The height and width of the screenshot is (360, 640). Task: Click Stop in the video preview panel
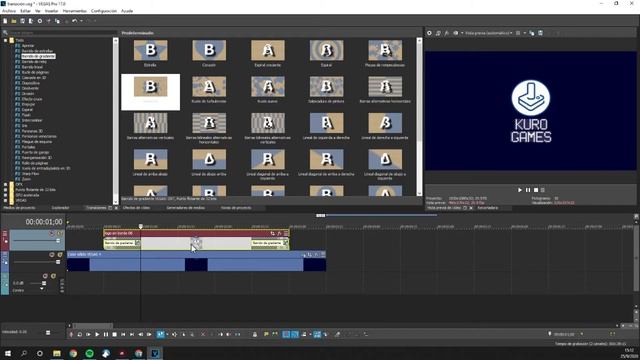pyautogui.click(x=536, y=190)
